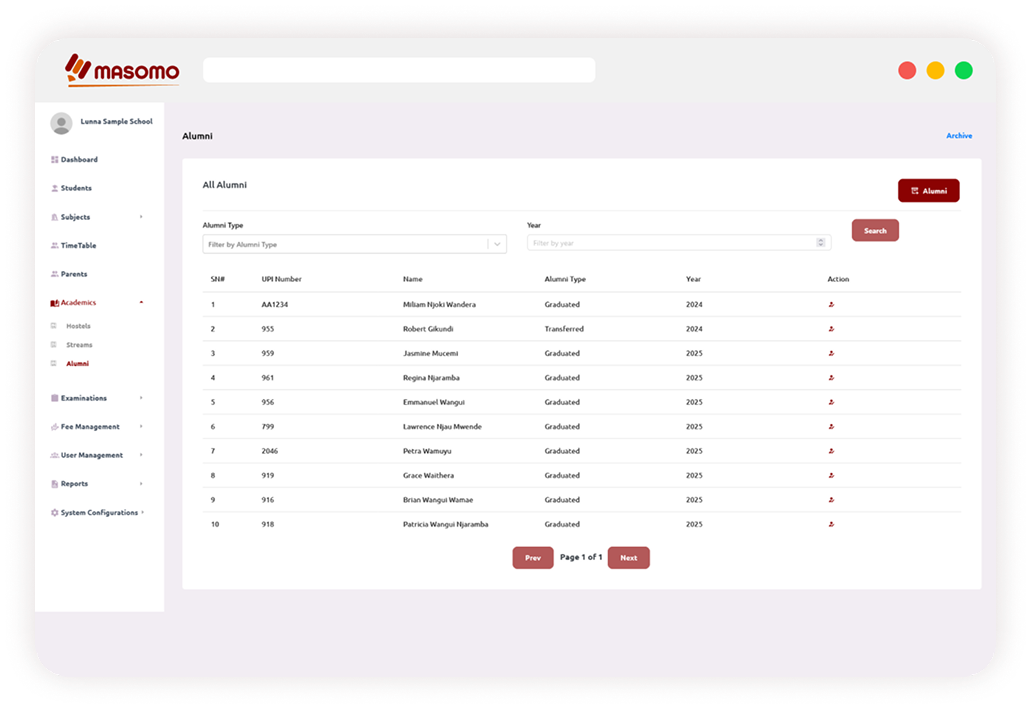Click the Parents sidebar icon
Viewport: 1031px width, 709px height.
point(55,274)
